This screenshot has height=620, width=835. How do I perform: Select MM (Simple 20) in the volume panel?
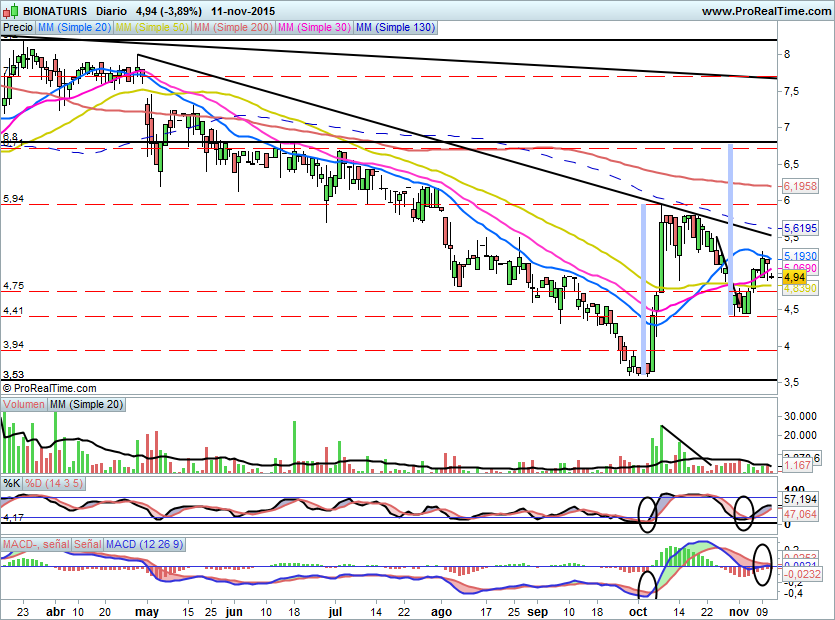coord(87,404)
